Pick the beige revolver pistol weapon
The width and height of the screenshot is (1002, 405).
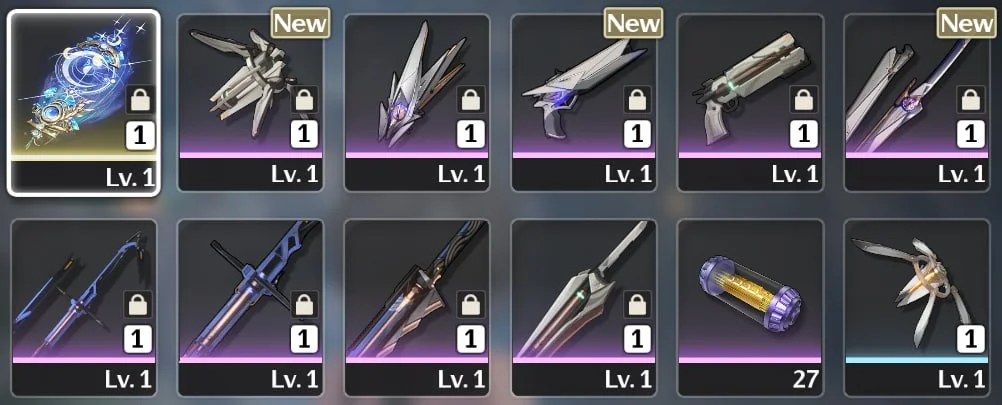click(x=750, y=102)
